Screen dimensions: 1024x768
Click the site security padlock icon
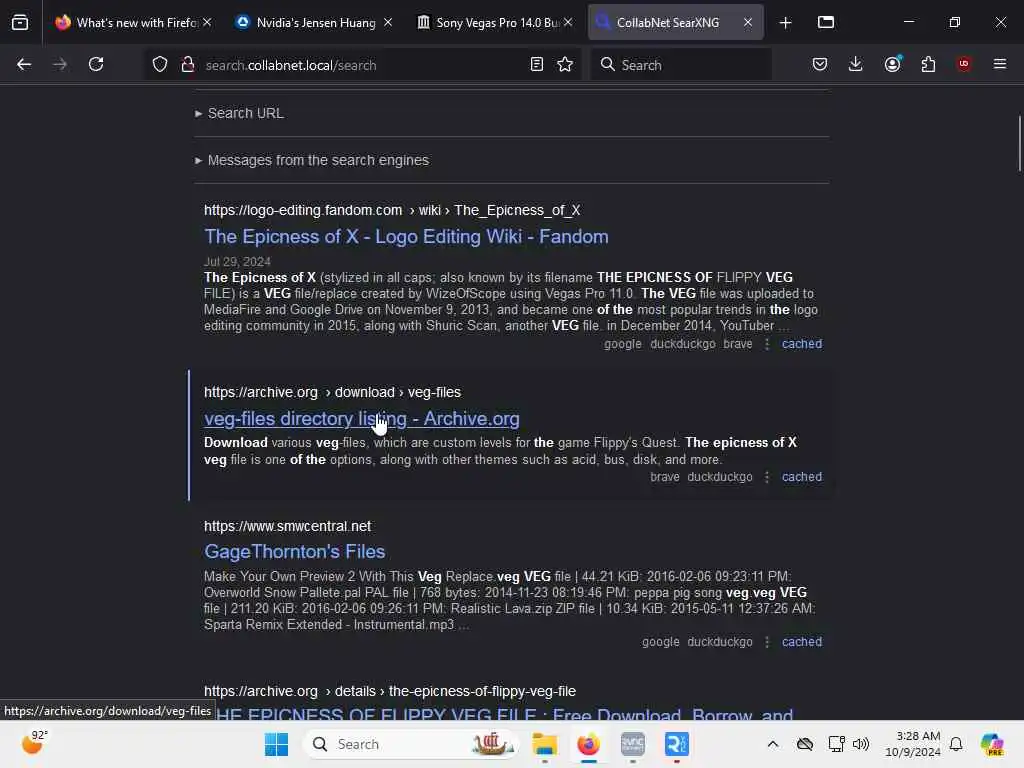[187, 64]
